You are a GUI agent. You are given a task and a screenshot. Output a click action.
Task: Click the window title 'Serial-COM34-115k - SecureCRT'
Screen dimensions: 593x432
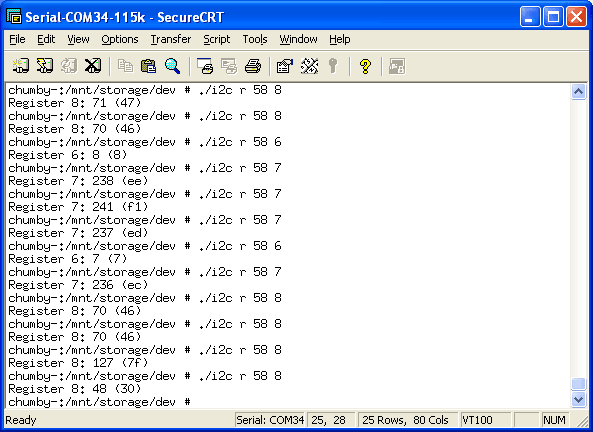124,17
